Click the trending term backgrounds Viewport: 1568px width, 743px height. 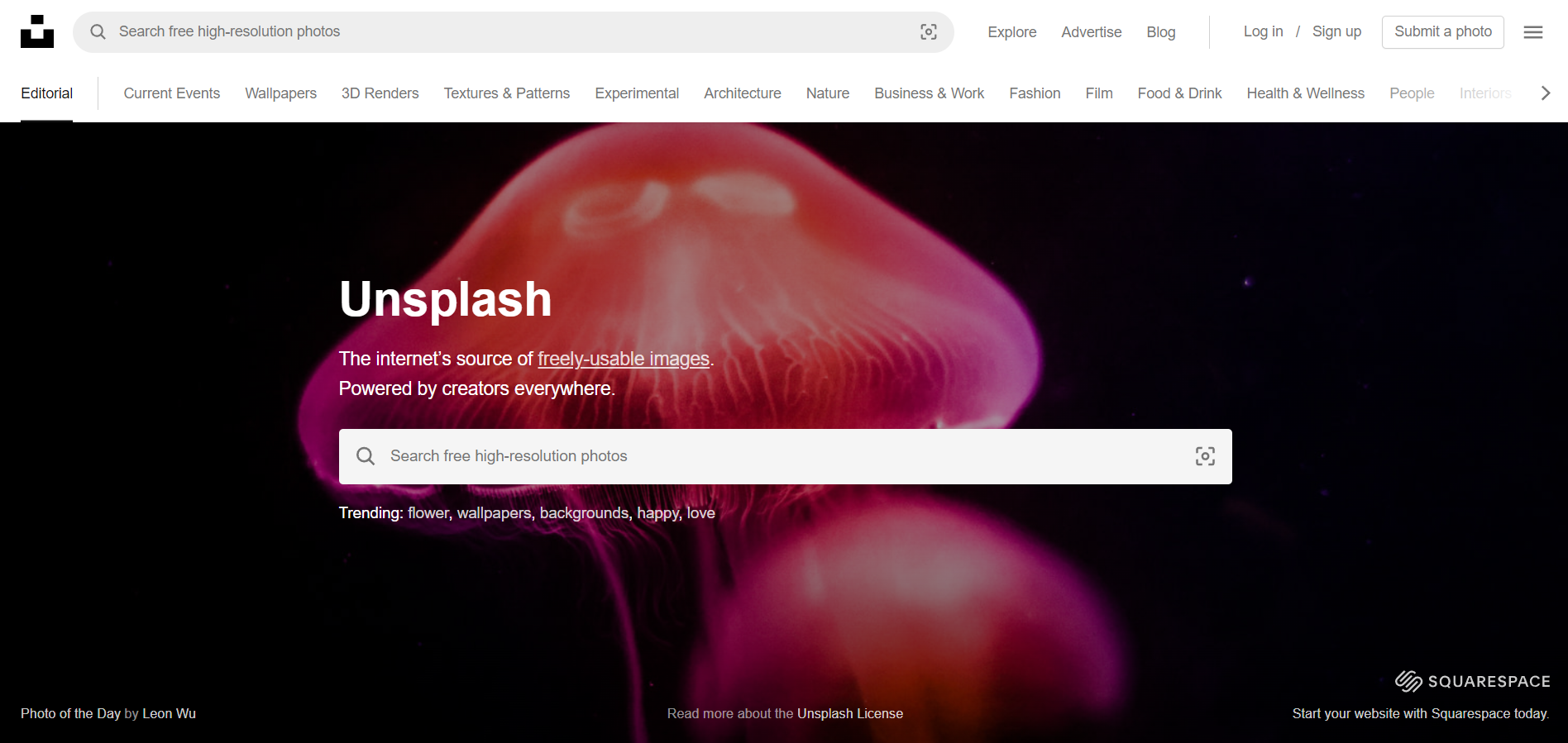tap(585, 513)
